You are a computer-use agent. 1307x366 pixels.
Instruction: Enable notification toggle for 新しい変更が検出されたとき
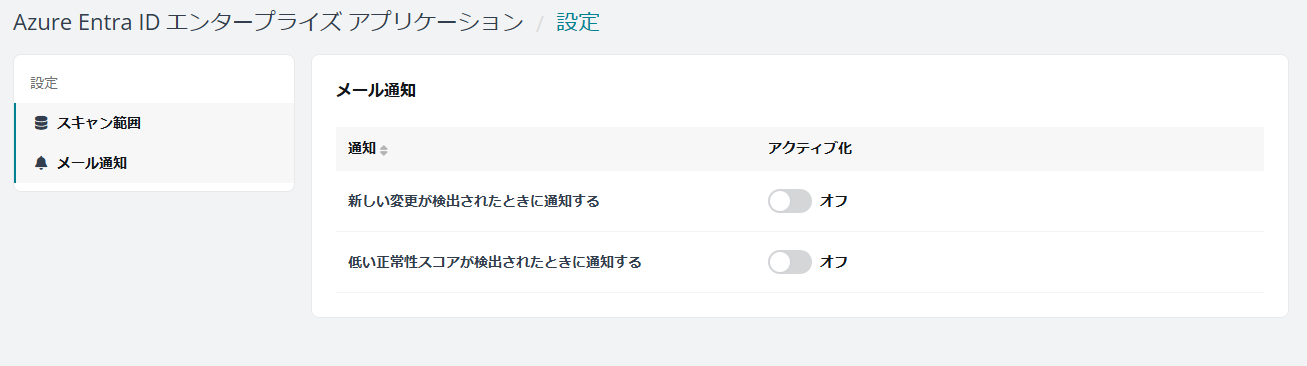(x=789, y=201)
